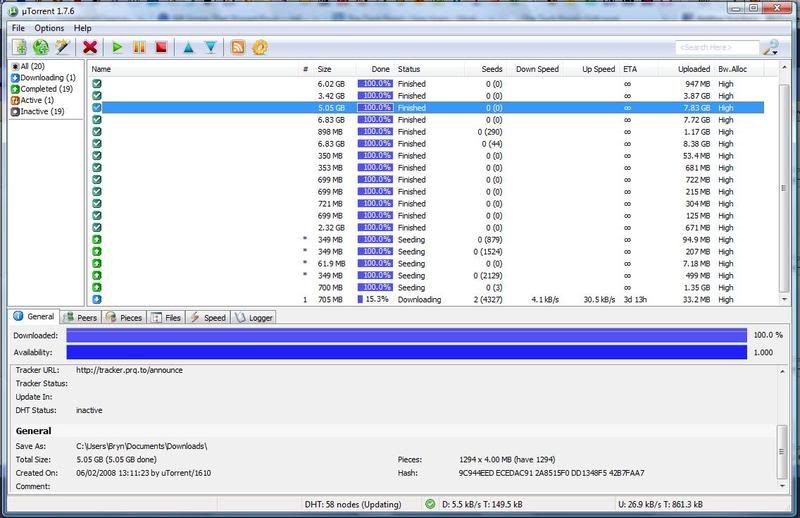Click Add Torrent from URL globe icon

pos(41,46)
